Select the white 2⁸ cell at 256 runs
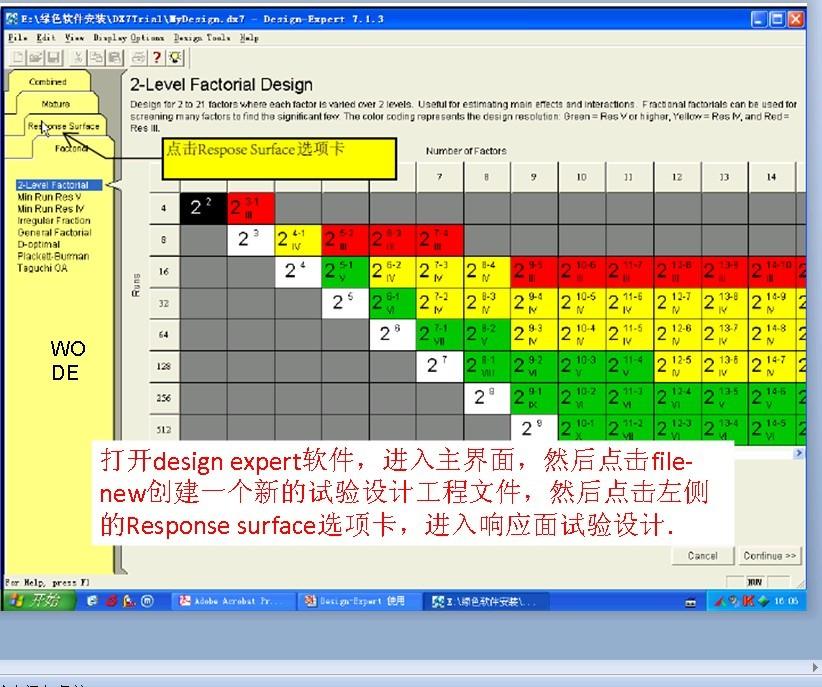The width and height of the screenshot is (822, 687). point(487,398)
